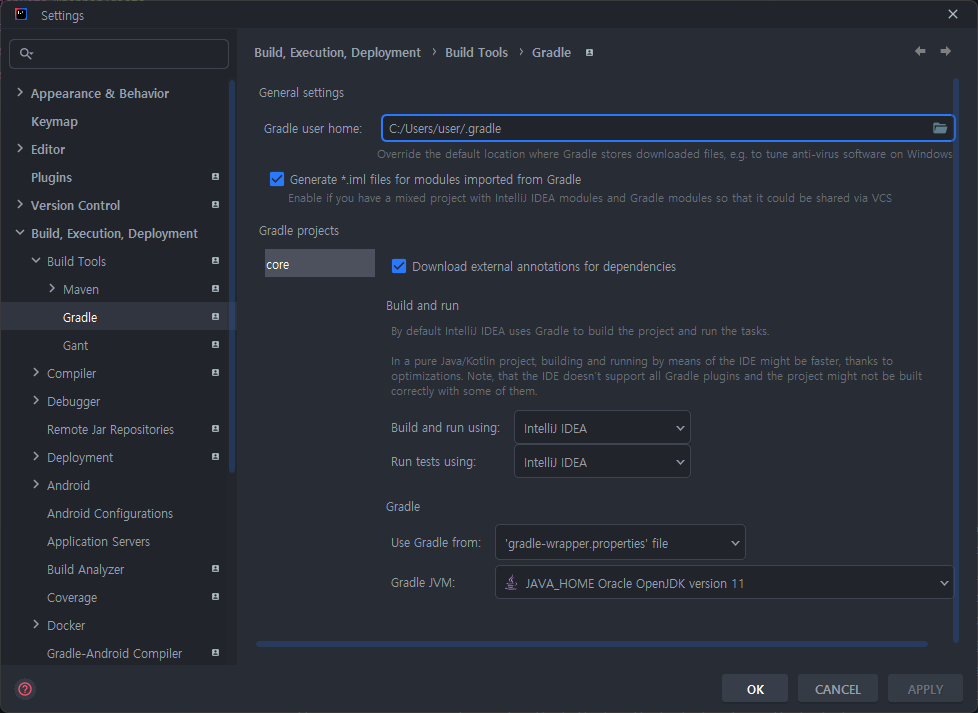Click the right panel vertical scrollbar
This screenshot has height=713, width=978.
coord(956,359)
